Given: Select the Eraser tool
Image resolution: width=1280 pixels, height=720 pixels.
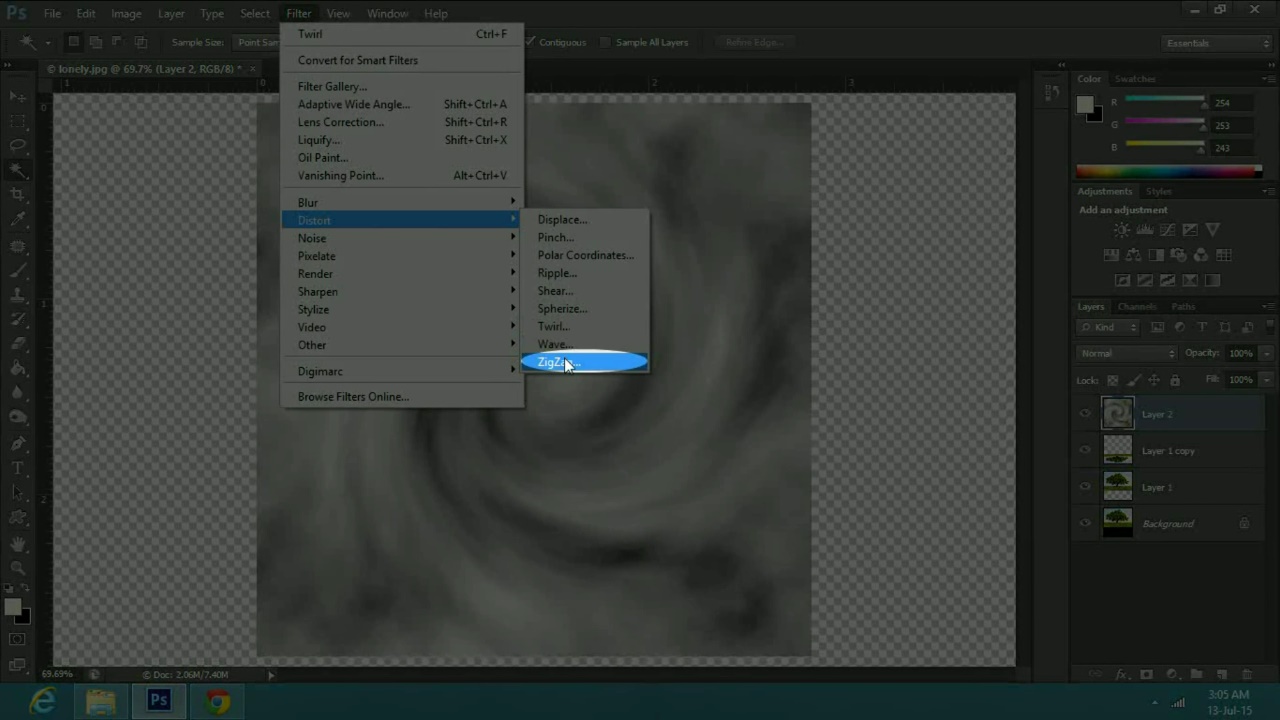Looking at the screenshot, I should (x=18, y=344).
